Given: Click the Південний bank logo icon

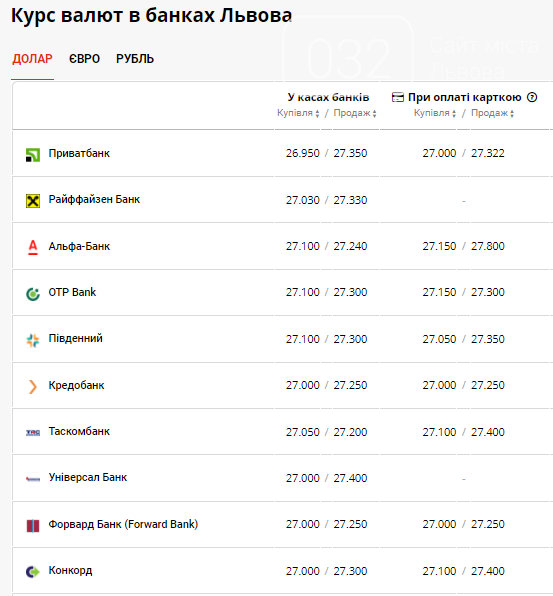Looking at the screenshot, I should click(33, 340).
